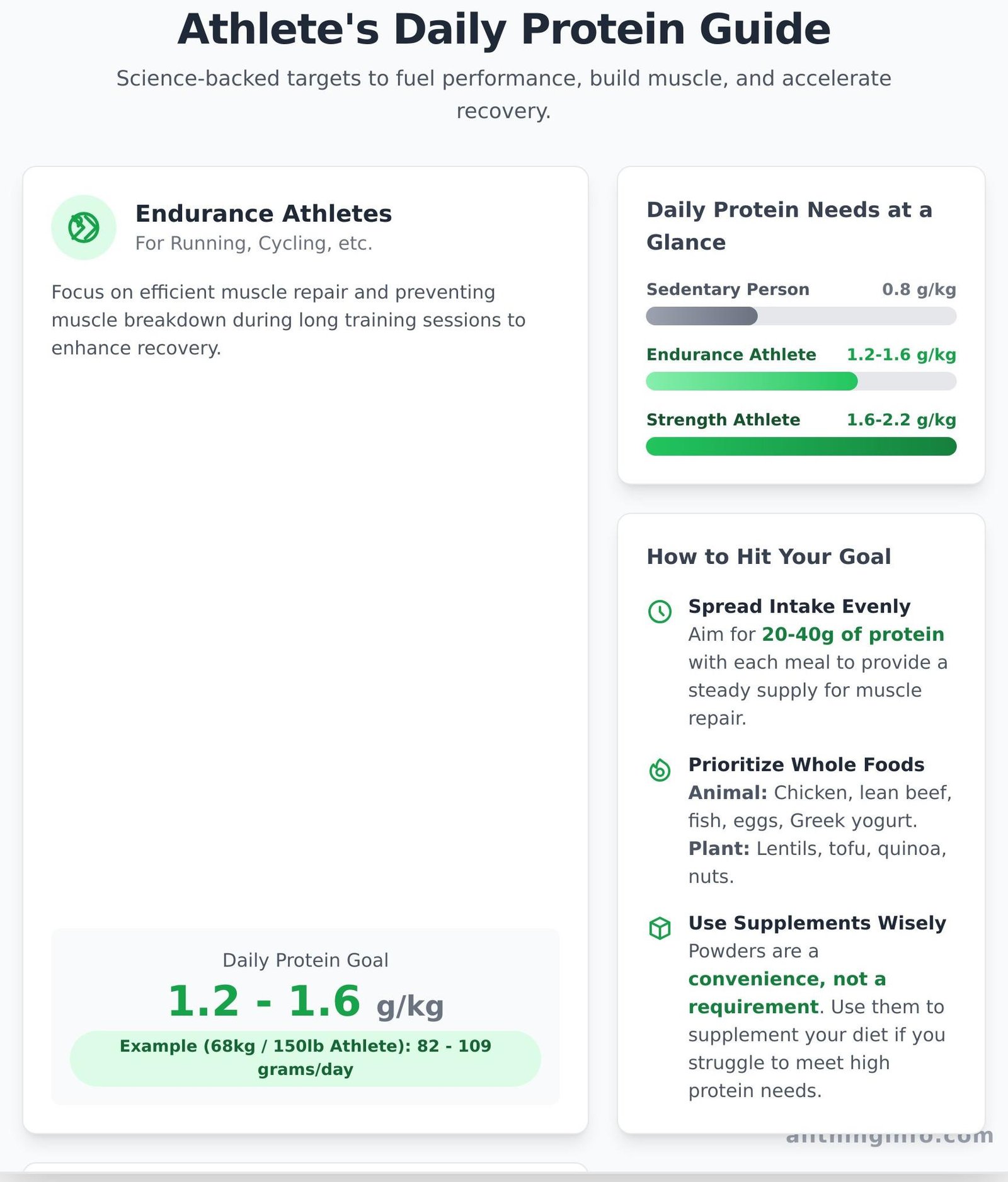Click the highlighted "20-40g of protein" text
Image resolution: width=1008 pixels, height=1182 pixels.
[x=852, y=634]
